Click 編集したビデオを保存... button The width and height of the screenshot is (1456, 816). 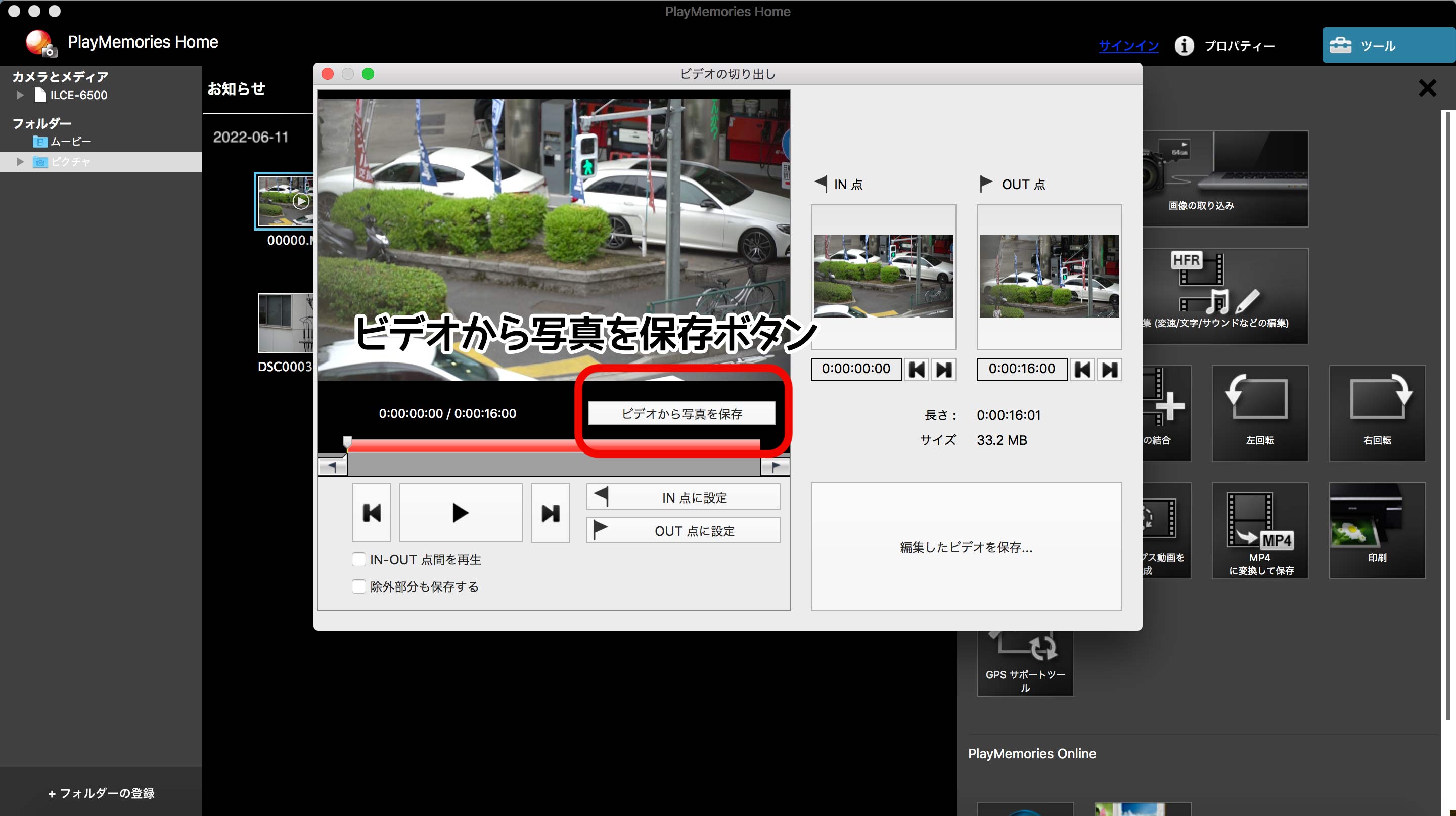(966, 547)
